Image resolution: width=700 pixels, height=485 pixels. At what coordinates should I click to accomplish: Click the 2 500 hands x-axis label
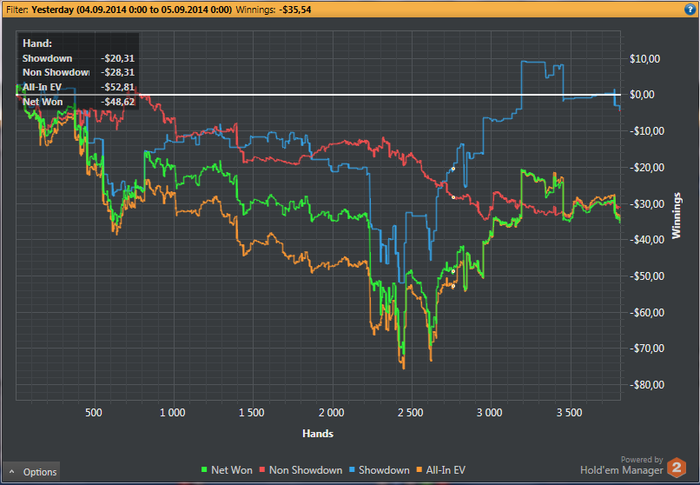pos(410,413)
